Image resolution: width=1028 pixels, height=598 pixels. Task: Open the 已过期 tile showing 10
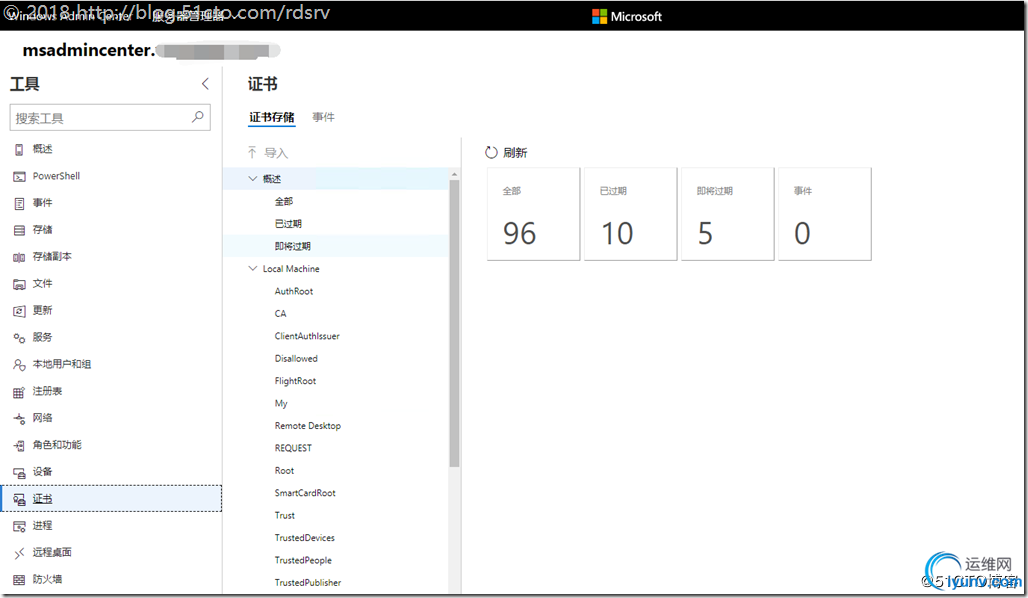coord(630,214)
